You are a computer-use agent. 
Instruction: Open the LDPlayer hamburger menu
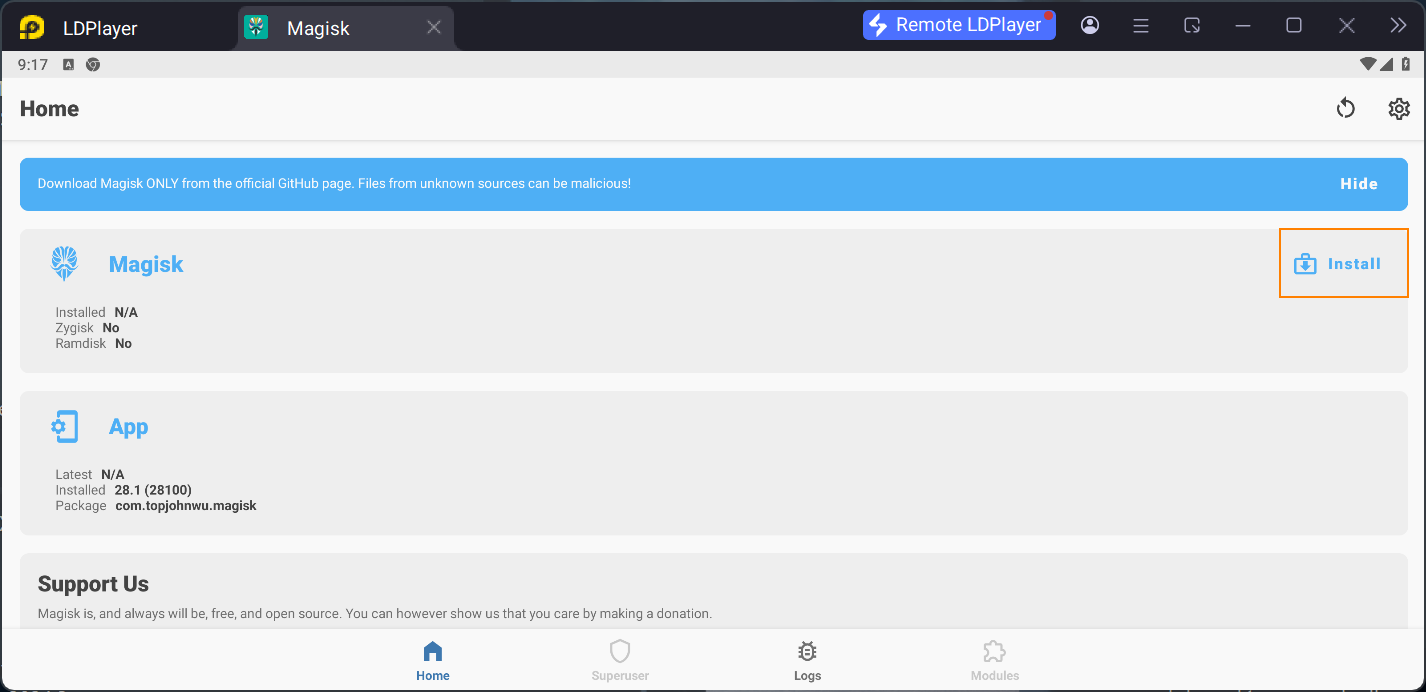[1141, 26]
